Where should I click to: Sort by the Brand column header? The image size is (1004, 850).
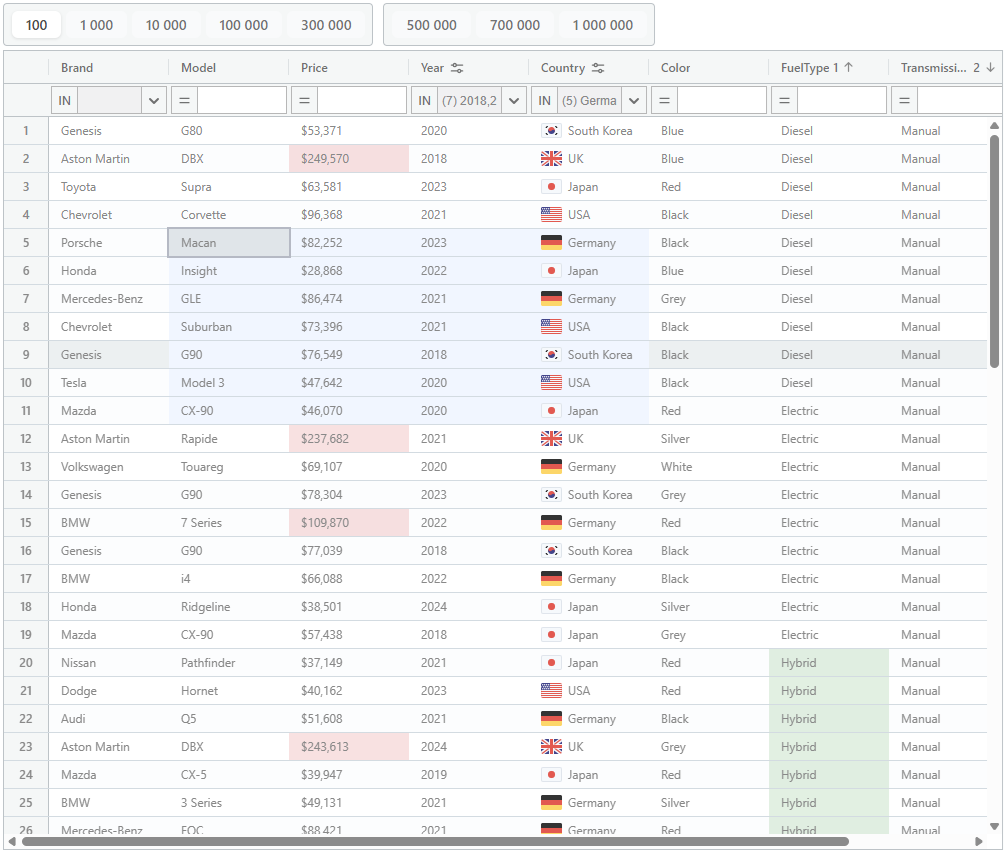(x=108, y=68)
